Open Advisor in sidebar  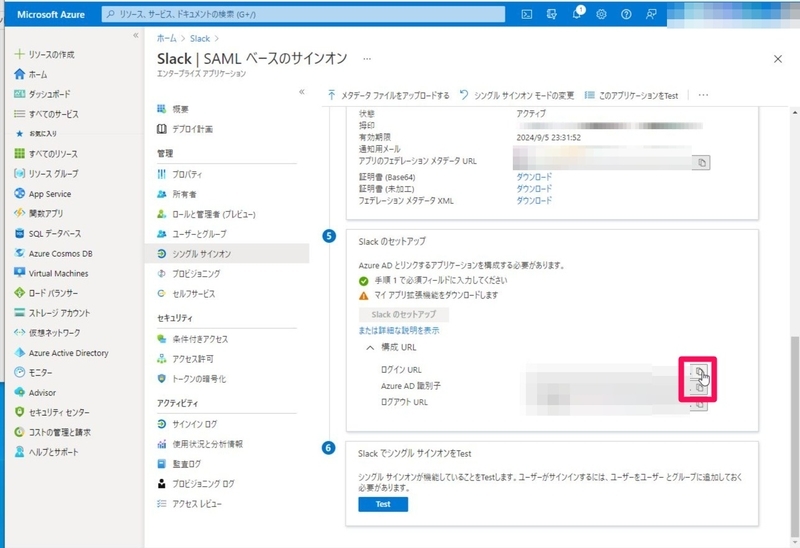(x=35, y=392)
